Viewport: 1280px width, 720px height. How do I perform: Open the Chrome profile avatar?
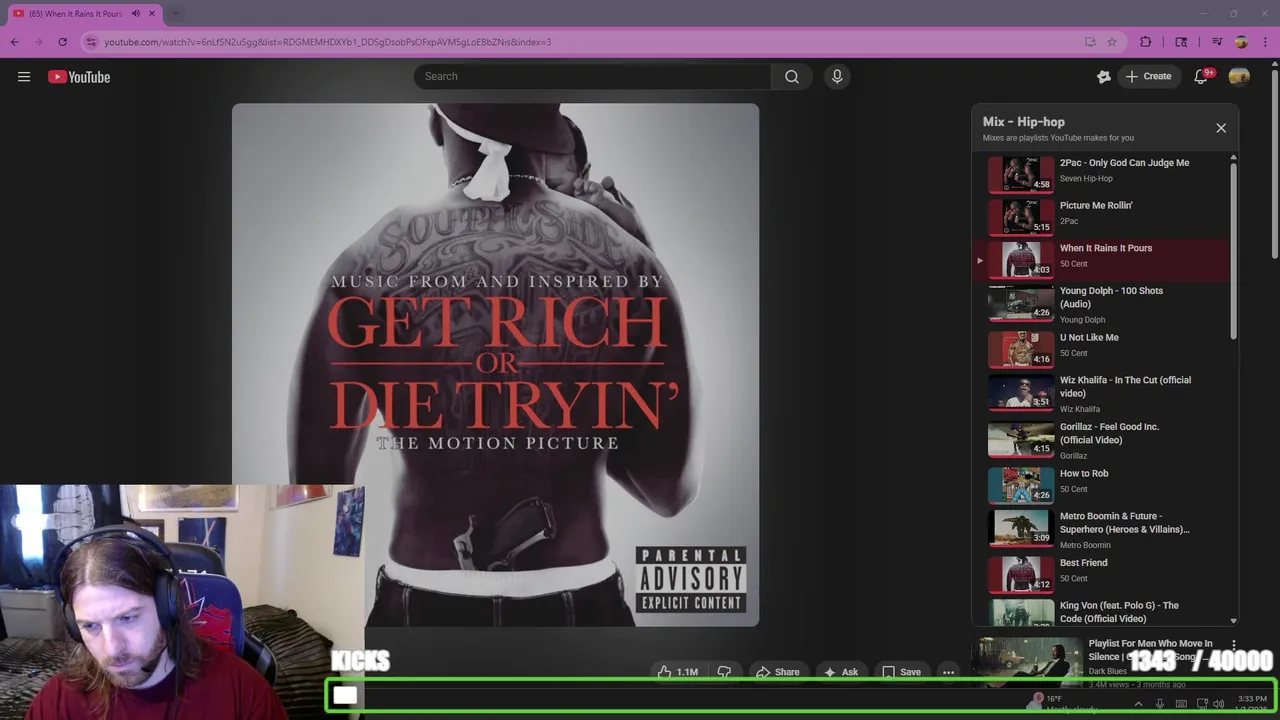1241,42
